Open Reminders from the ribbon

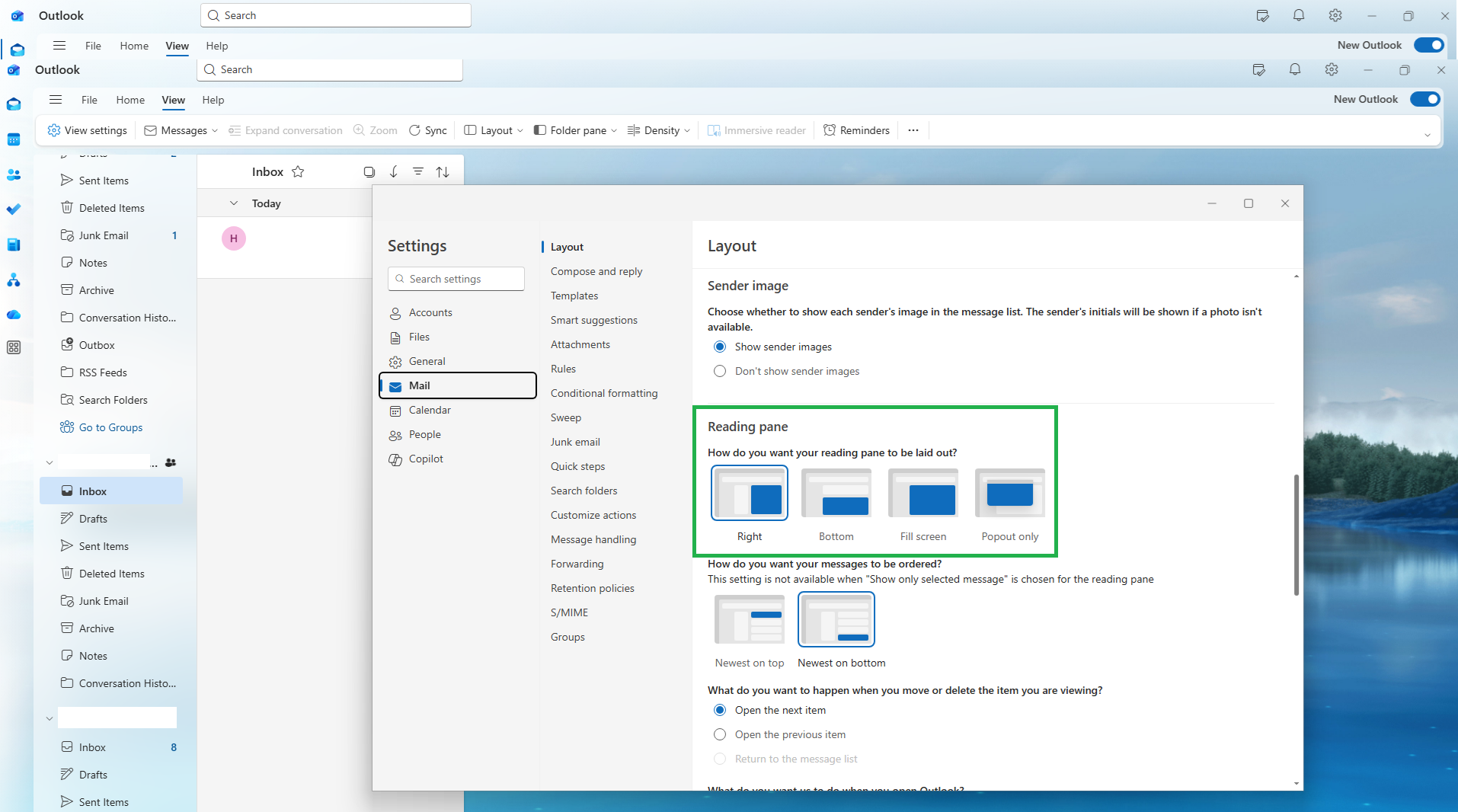(x=856, y=130)
